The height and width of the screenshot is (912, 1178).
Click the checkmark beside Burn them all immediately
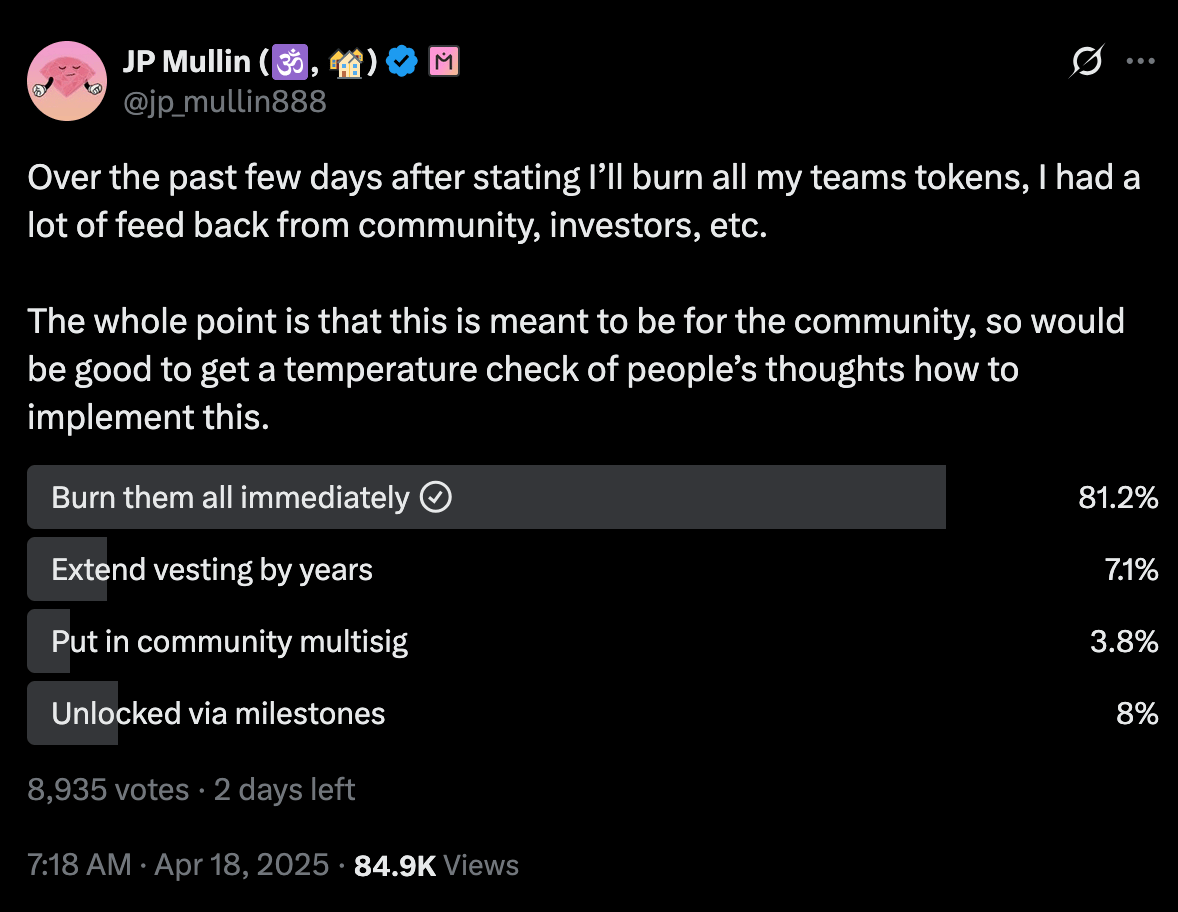(x=436, y=497)
